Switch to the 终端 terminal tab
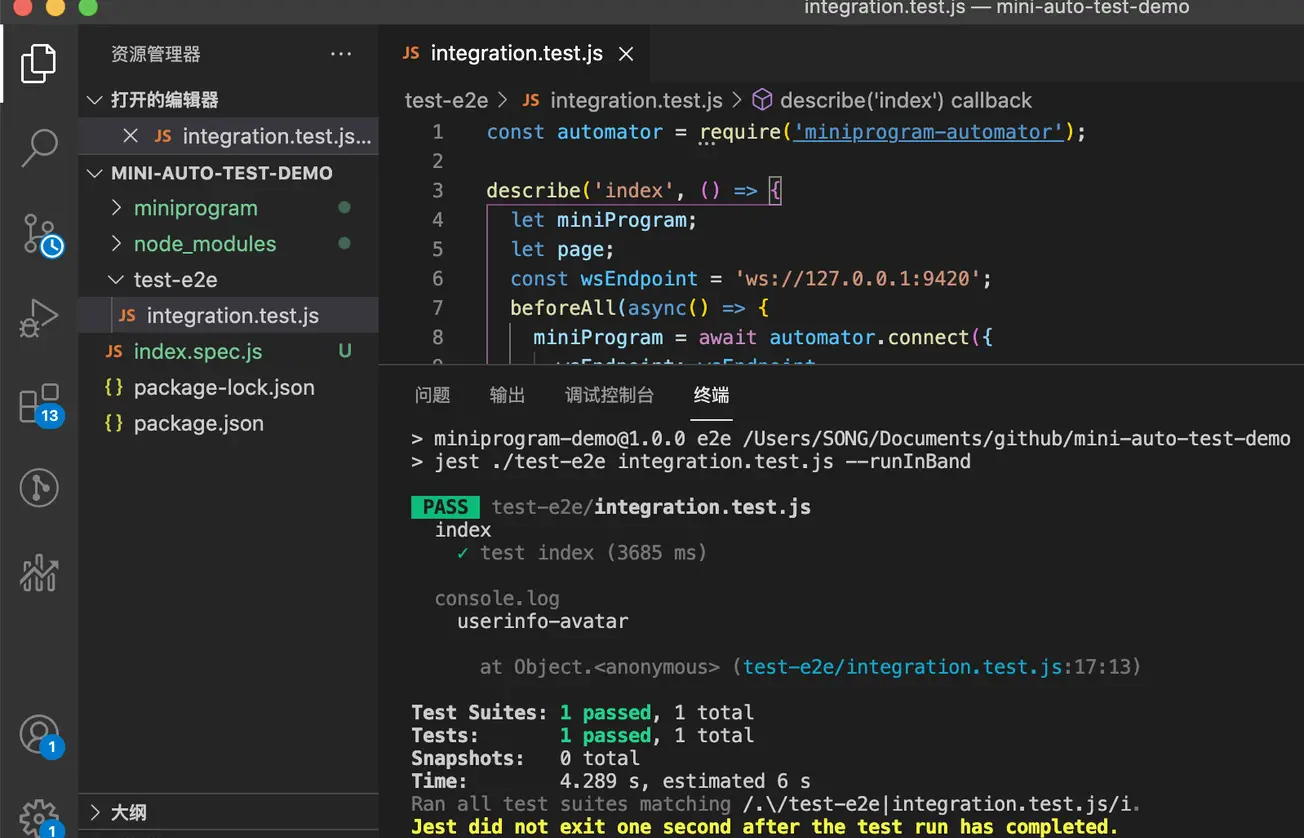The image size is (1304, 838). pos(711,395)
